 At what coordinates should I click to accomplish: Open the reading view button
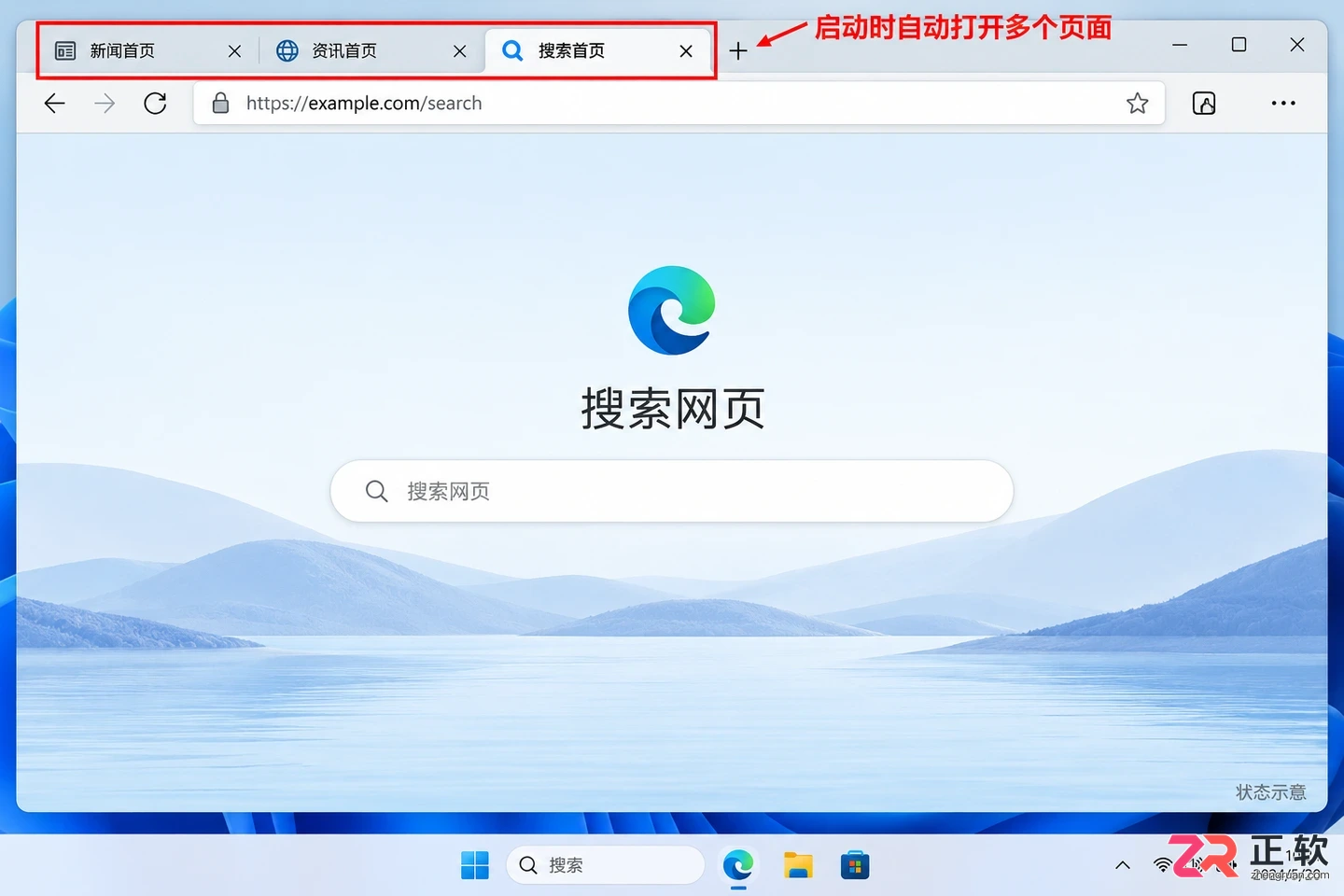[x=1204, y=103]
